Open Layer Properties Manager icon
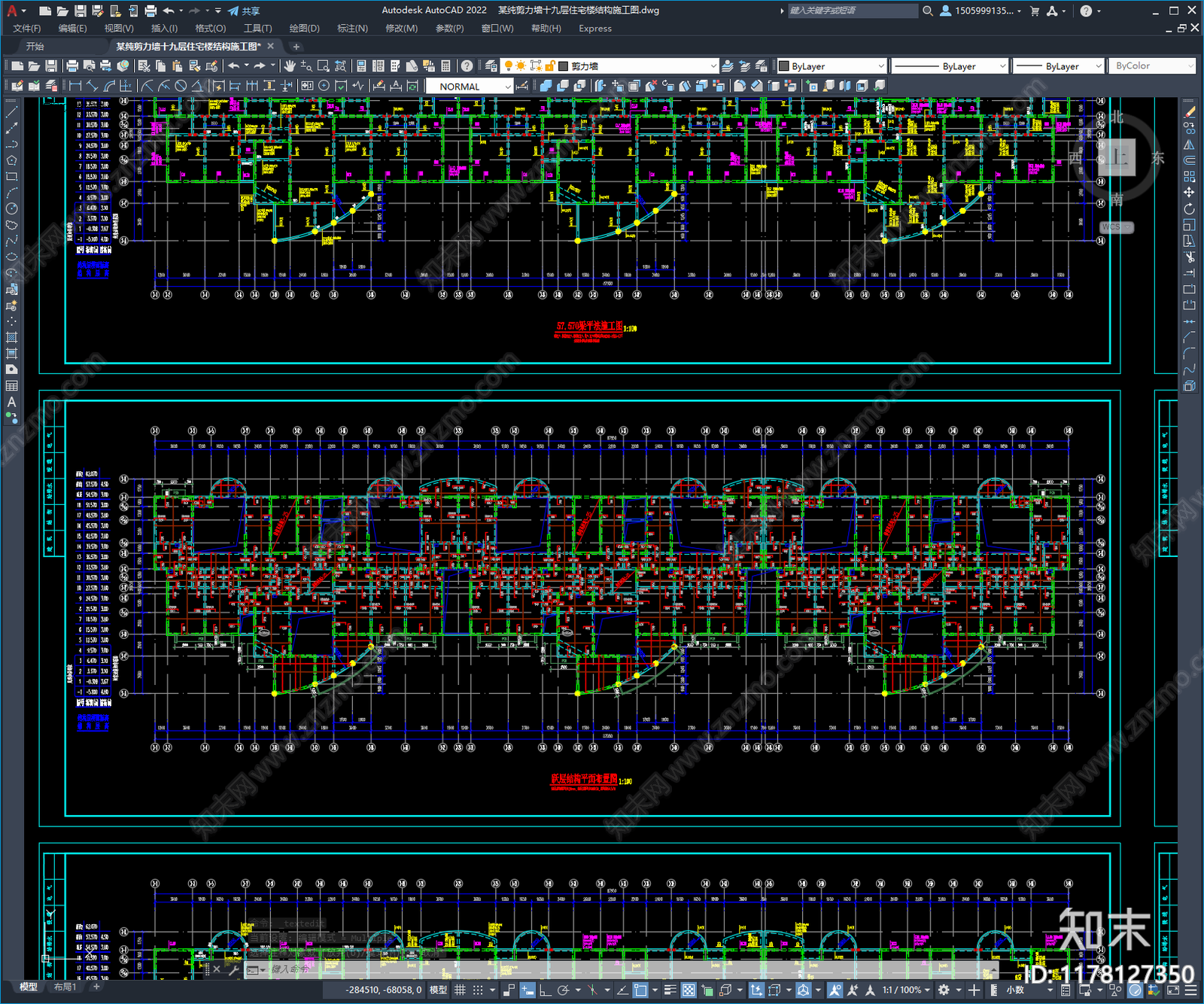 491,66
